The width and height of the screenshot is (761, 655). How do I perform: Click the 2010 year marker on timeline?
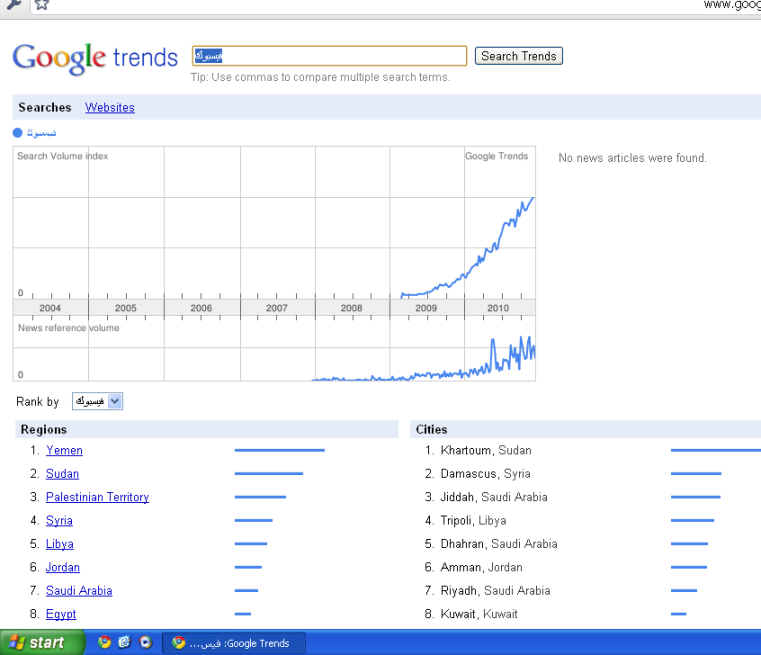pyautogui.click(x=497, y=308)
